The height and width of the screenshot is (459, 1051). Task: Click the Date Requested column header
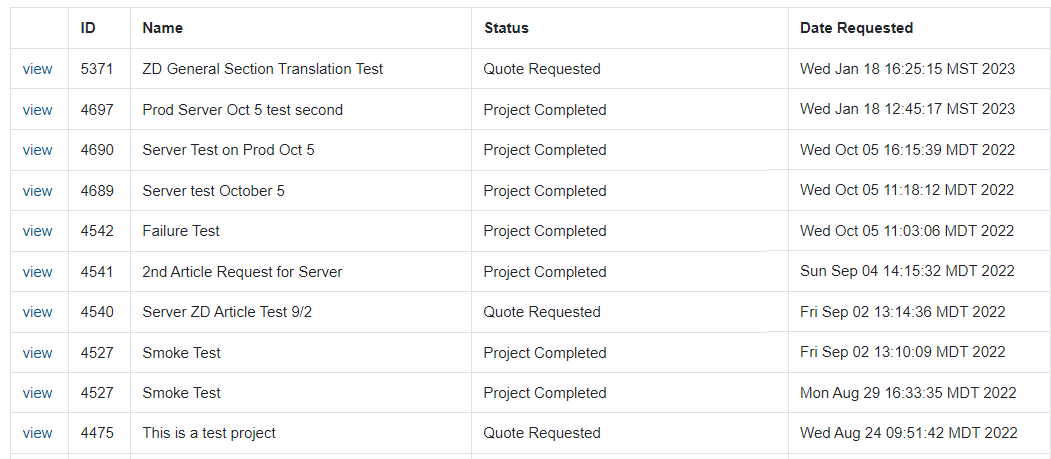click(x=856, y=28)
